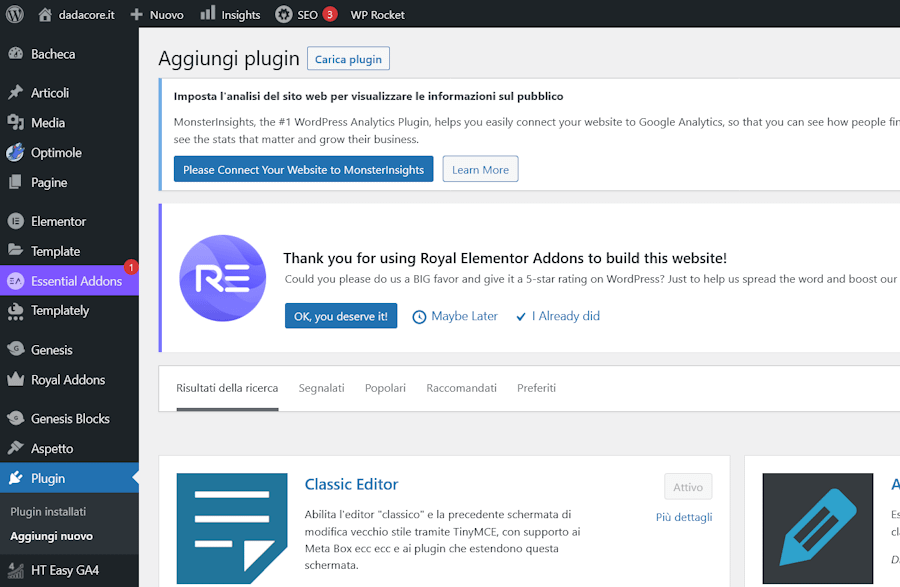Open the Templately menu label

pyautogui.click(x=60, y=310)
